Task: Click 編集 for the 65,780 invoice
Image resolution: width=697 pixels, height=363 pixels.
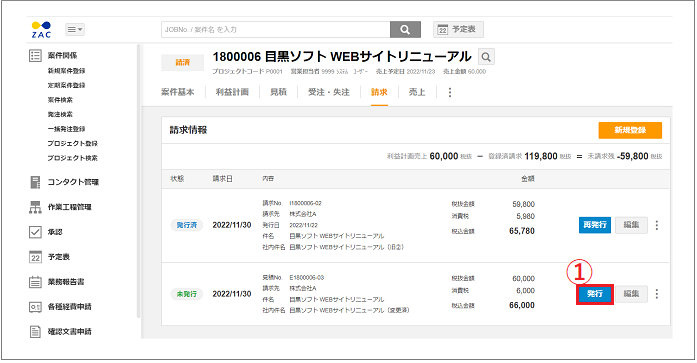Action: pyautogui.click(x=631, y=225)
